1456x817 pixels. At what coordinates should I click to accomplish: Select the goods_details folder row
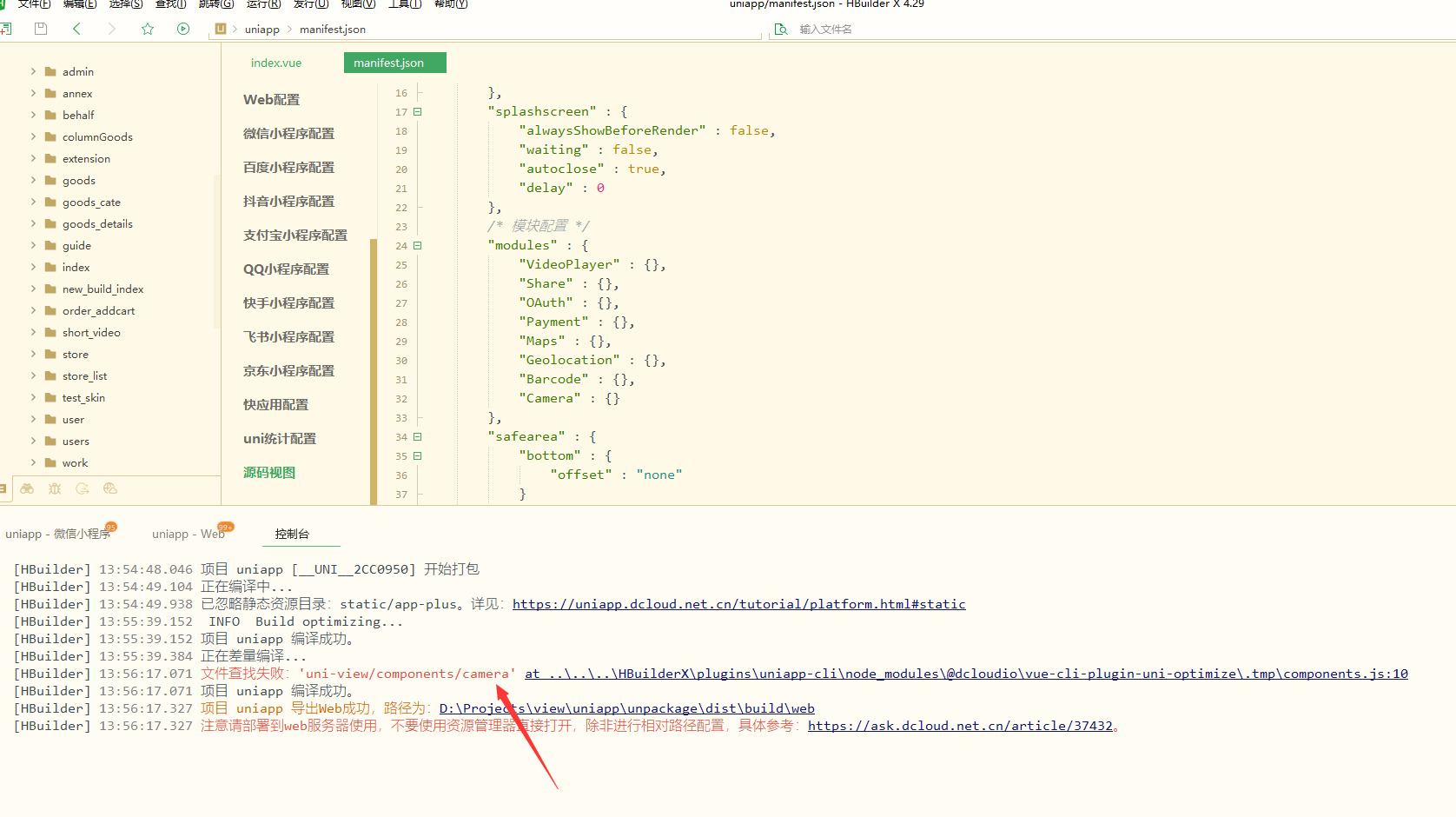110,223
